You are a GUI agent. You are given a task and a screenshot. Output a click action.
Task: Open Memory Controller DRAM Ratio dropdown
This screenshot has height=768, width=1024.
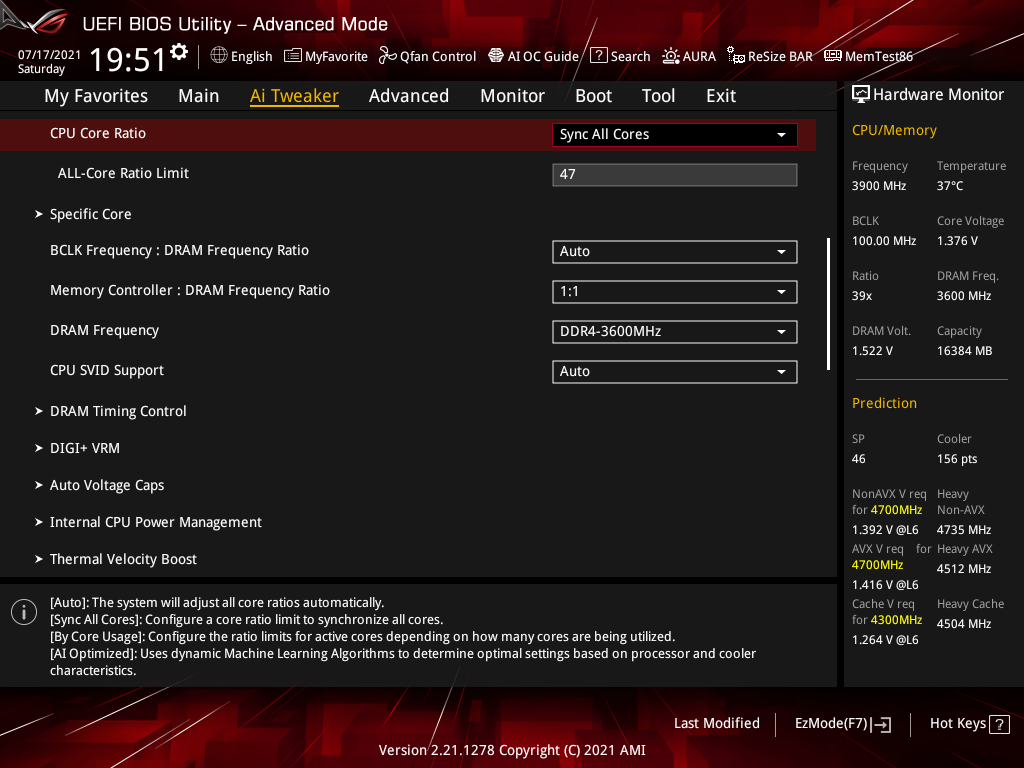click(x=675, y=291)
